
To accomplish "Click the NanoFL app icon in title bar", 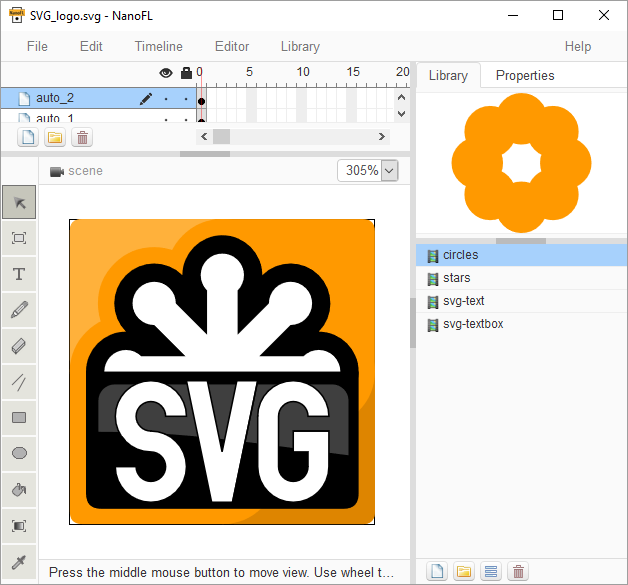I will (x=16, y=15).
